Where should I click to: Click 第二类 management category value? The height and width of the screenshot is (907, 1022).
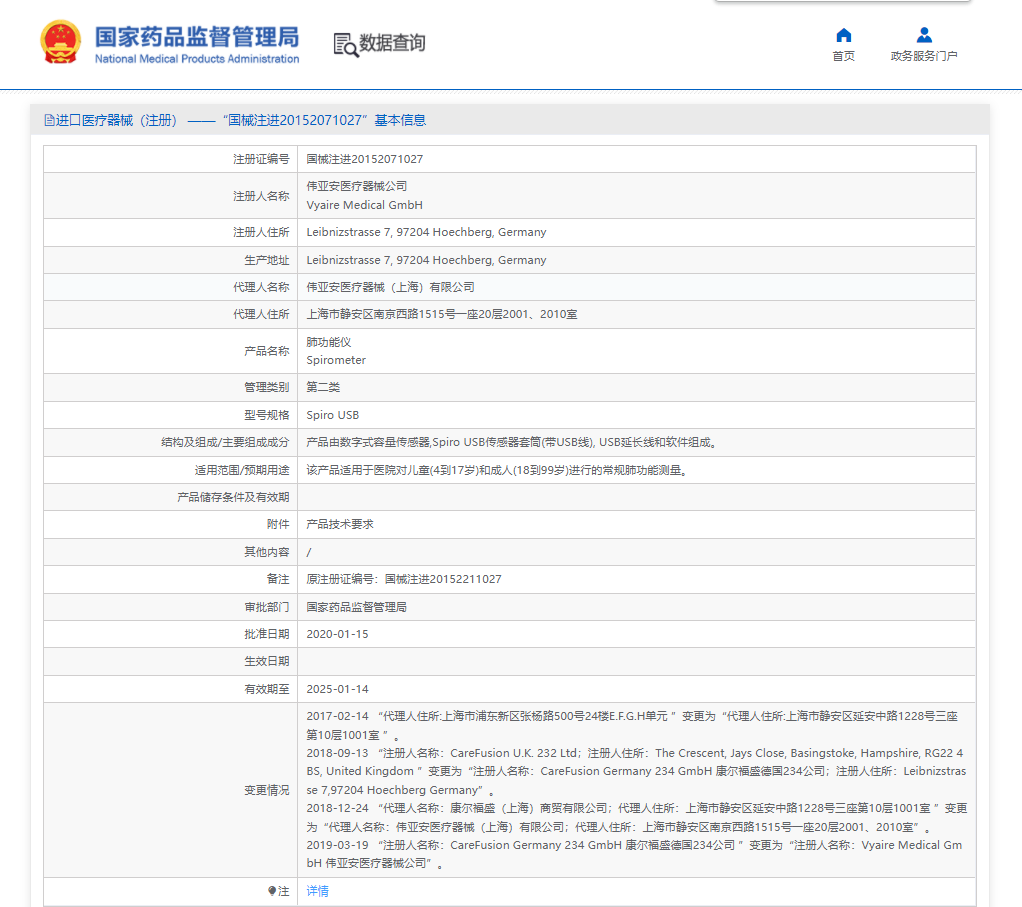tap(323, 387)
